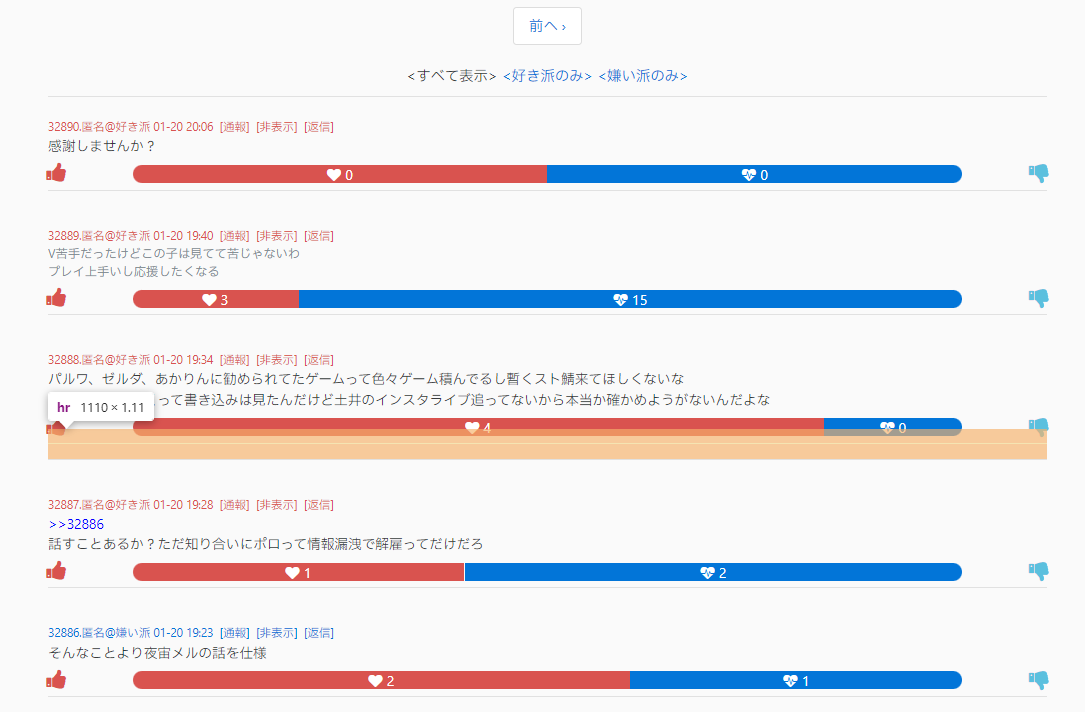Click the thumbs-up icon beside post 32890
1085x712 pixels.
pyautogui.click(x=57, y=172)
